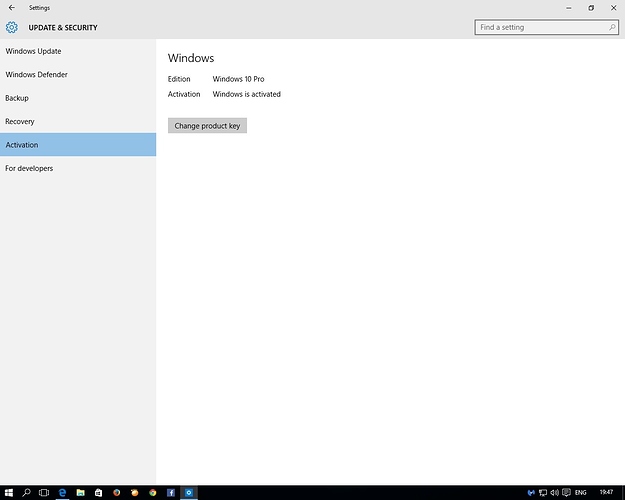Open taskbar search

[x=26, y=493]
